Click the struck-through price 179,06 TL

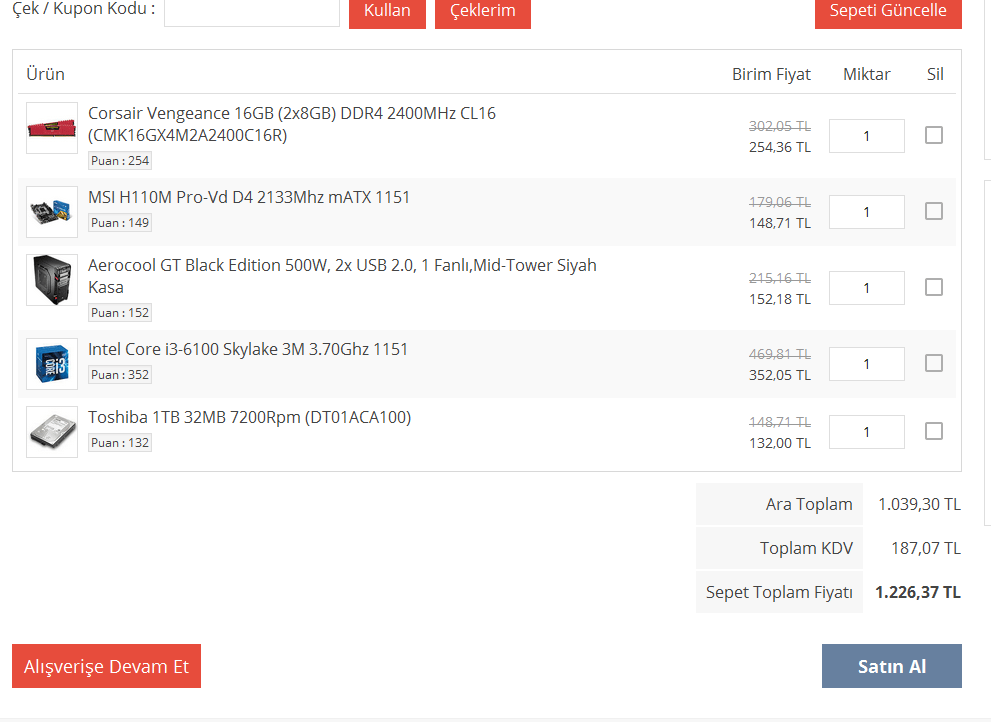click(780, 202)
